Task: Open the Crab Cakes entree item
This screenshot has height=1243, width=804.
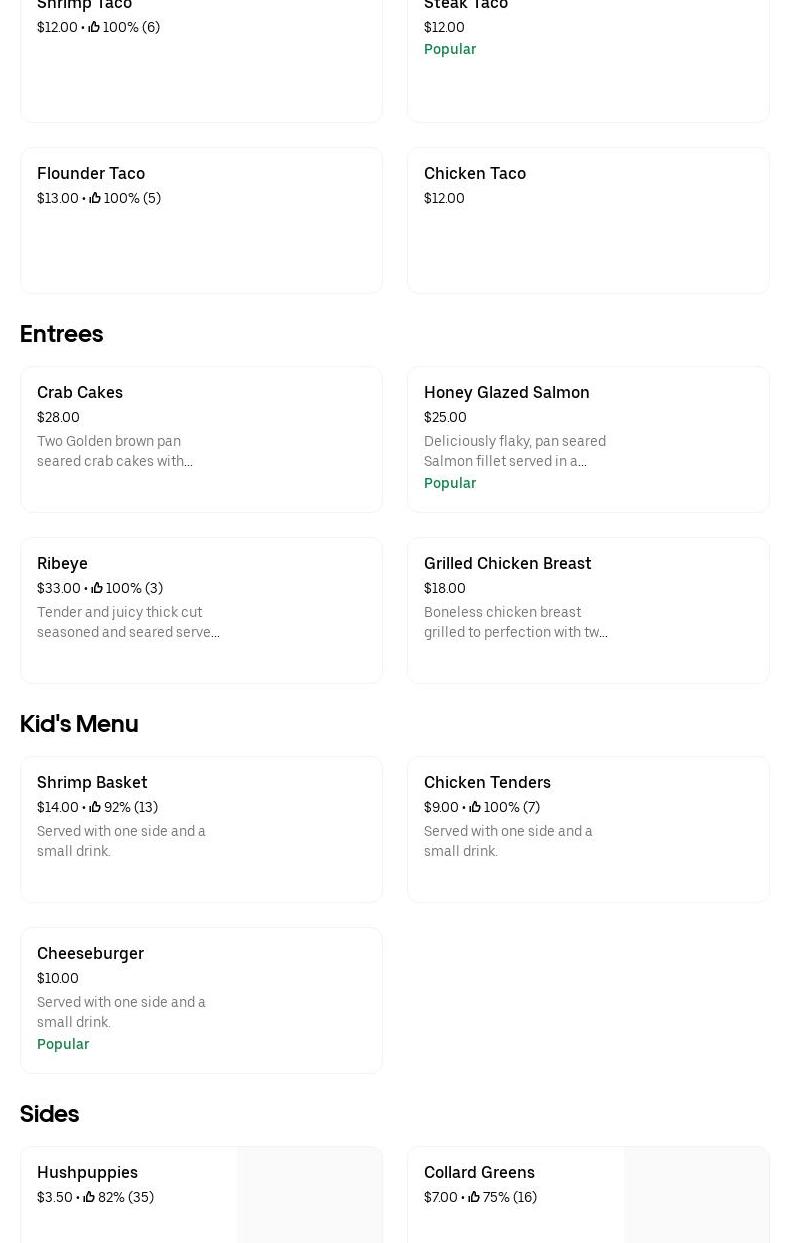Action: 80,392
